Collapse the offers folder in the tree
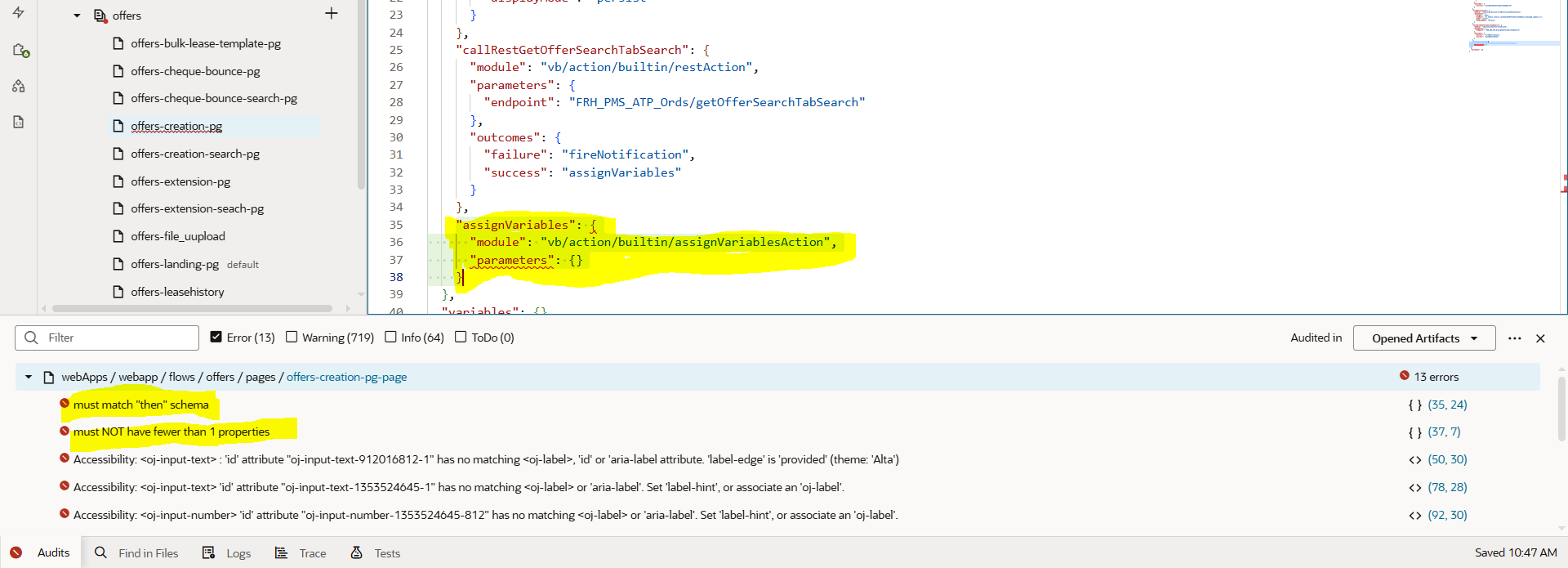1568x568 pixels. click(x=77, y=16)
